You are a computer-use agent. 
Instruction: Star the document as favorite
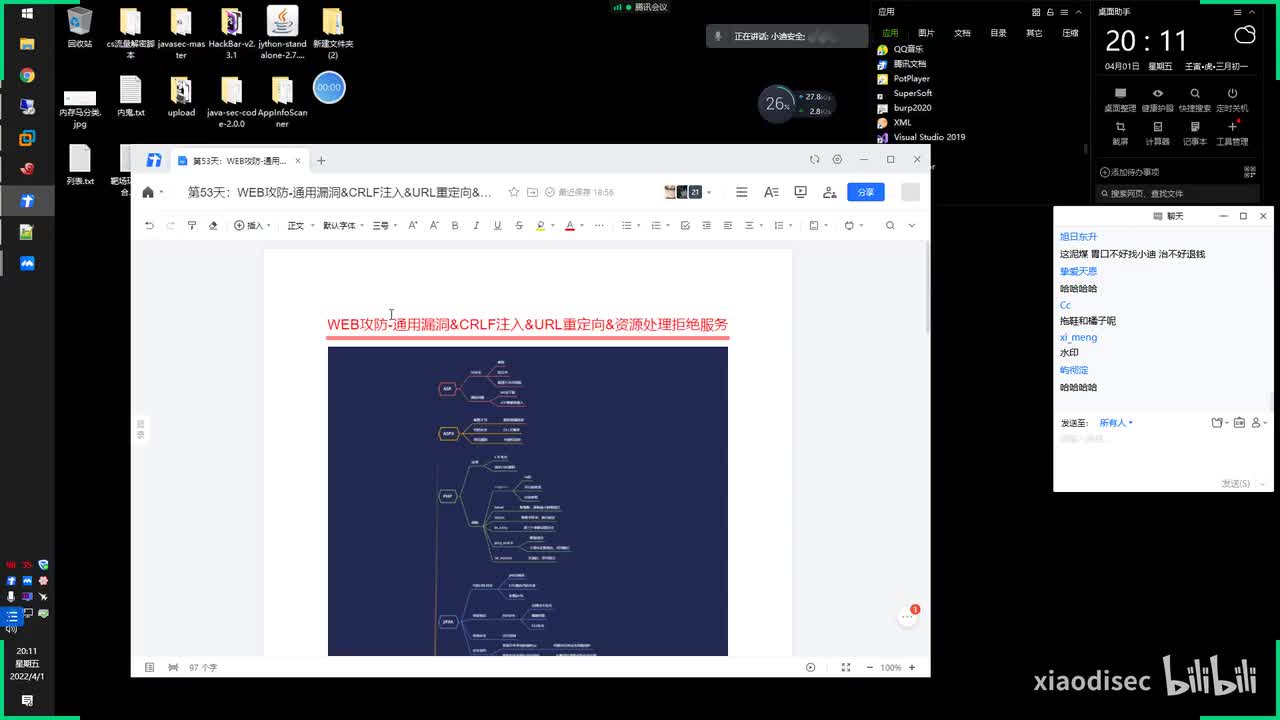pos(514,192)
